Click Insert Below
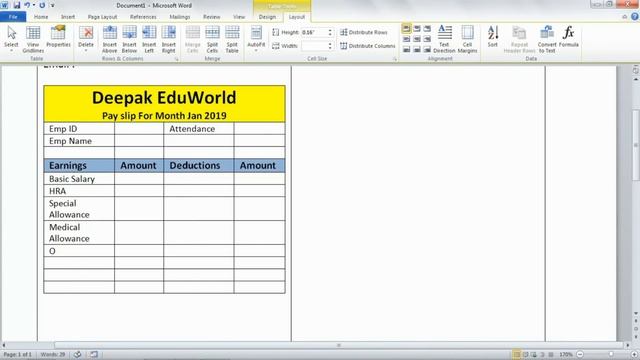640x360 pixels. (129, 39)
